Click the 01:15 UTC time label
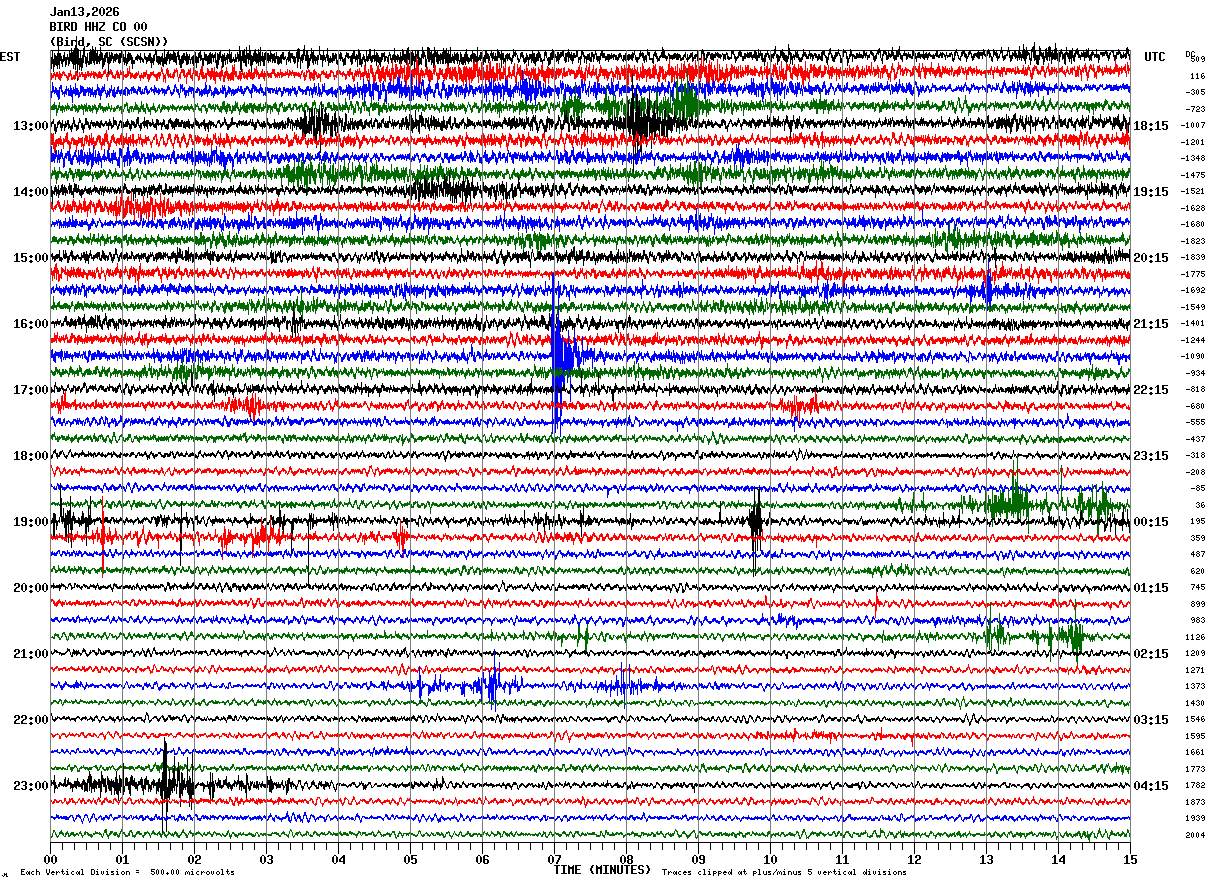This screenshot has height=886, width=1210. [x=1151, y=588]
